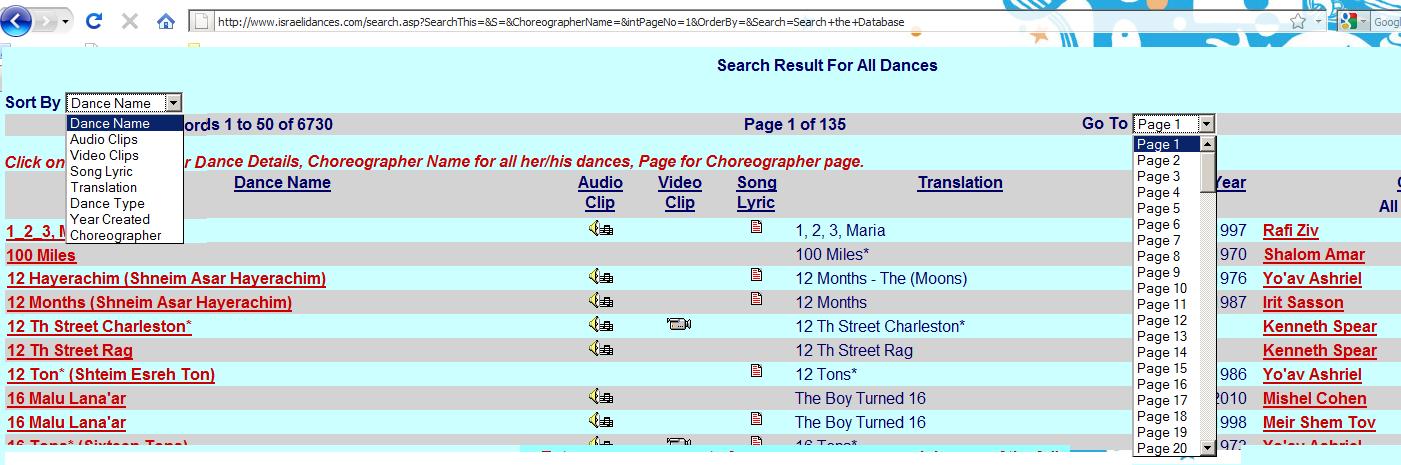
Task: Open song lyric for Irit Sasson's 12 Months
Action: tap(756, 299)
